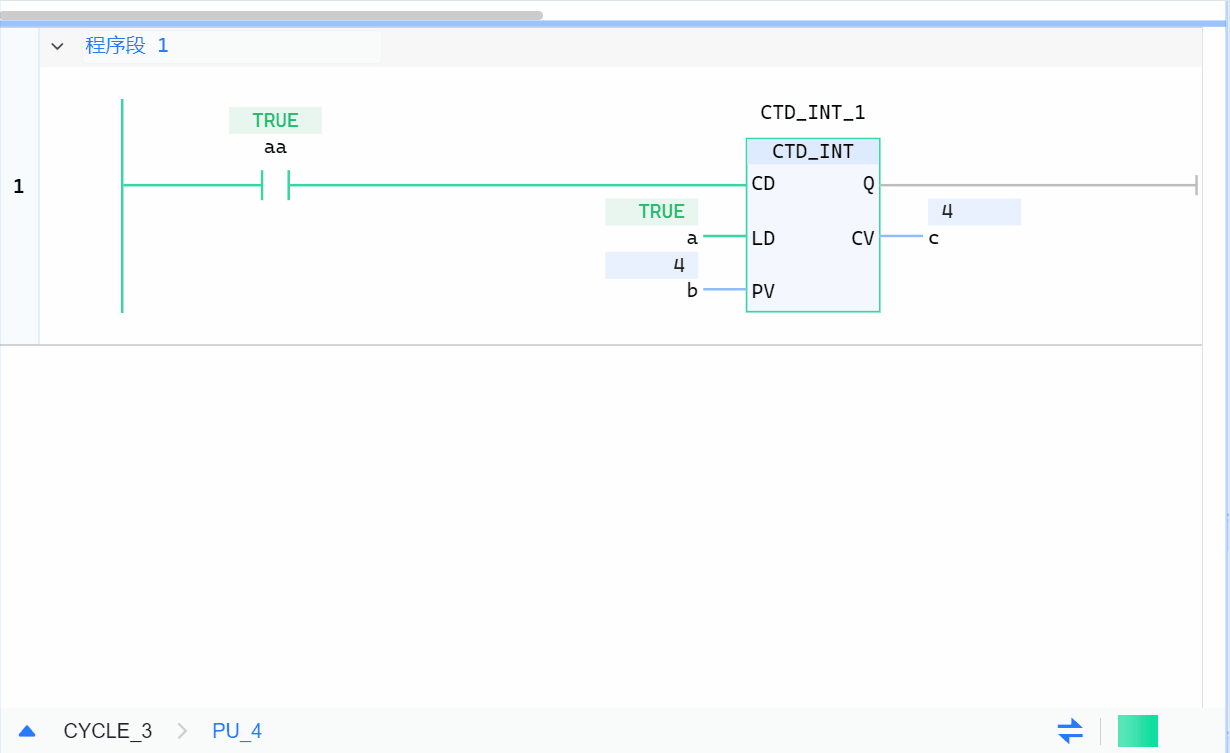
Task: Select variable c at CV output
Action: click(933, 239)
